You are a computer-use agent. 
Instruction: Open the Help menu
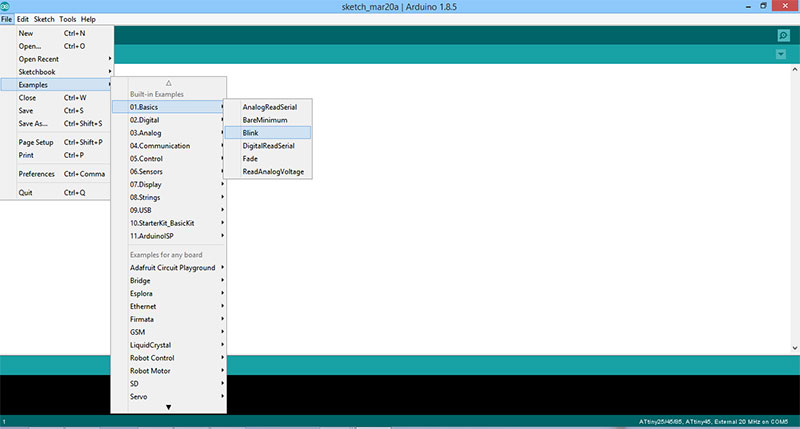click(x=88, y=19)
